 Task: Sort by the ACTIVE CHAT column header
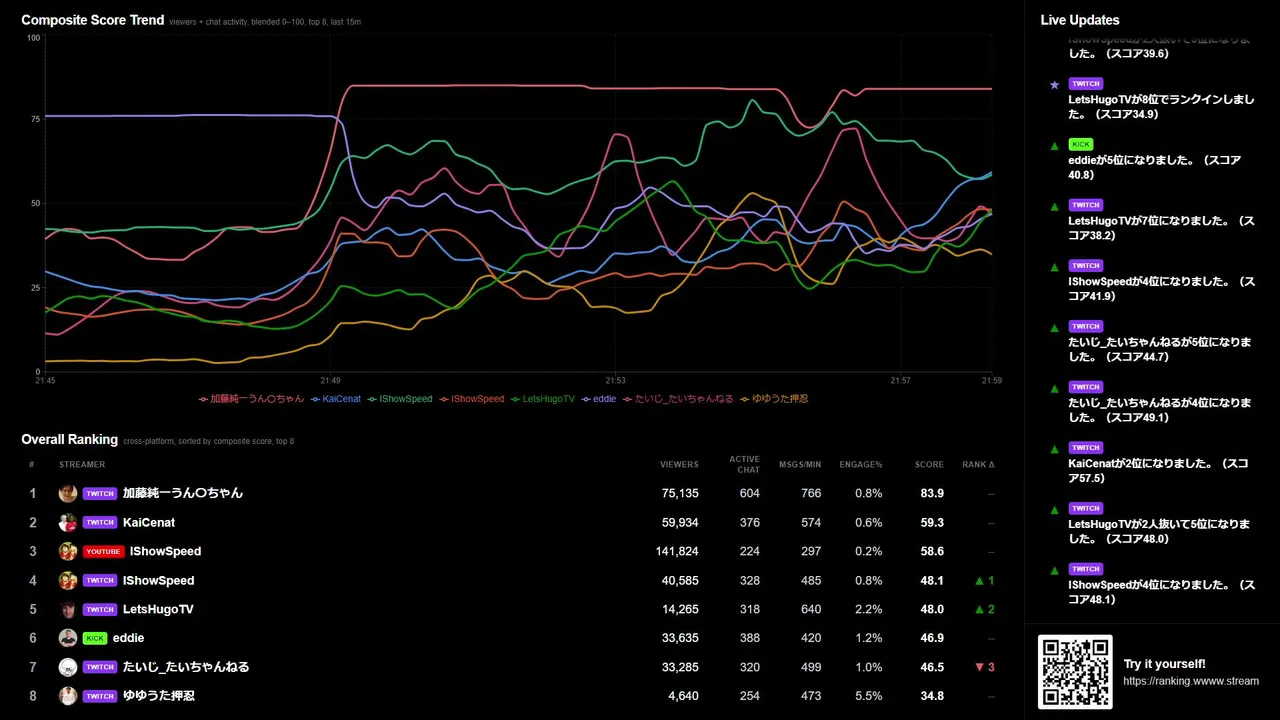pos(744,464)
